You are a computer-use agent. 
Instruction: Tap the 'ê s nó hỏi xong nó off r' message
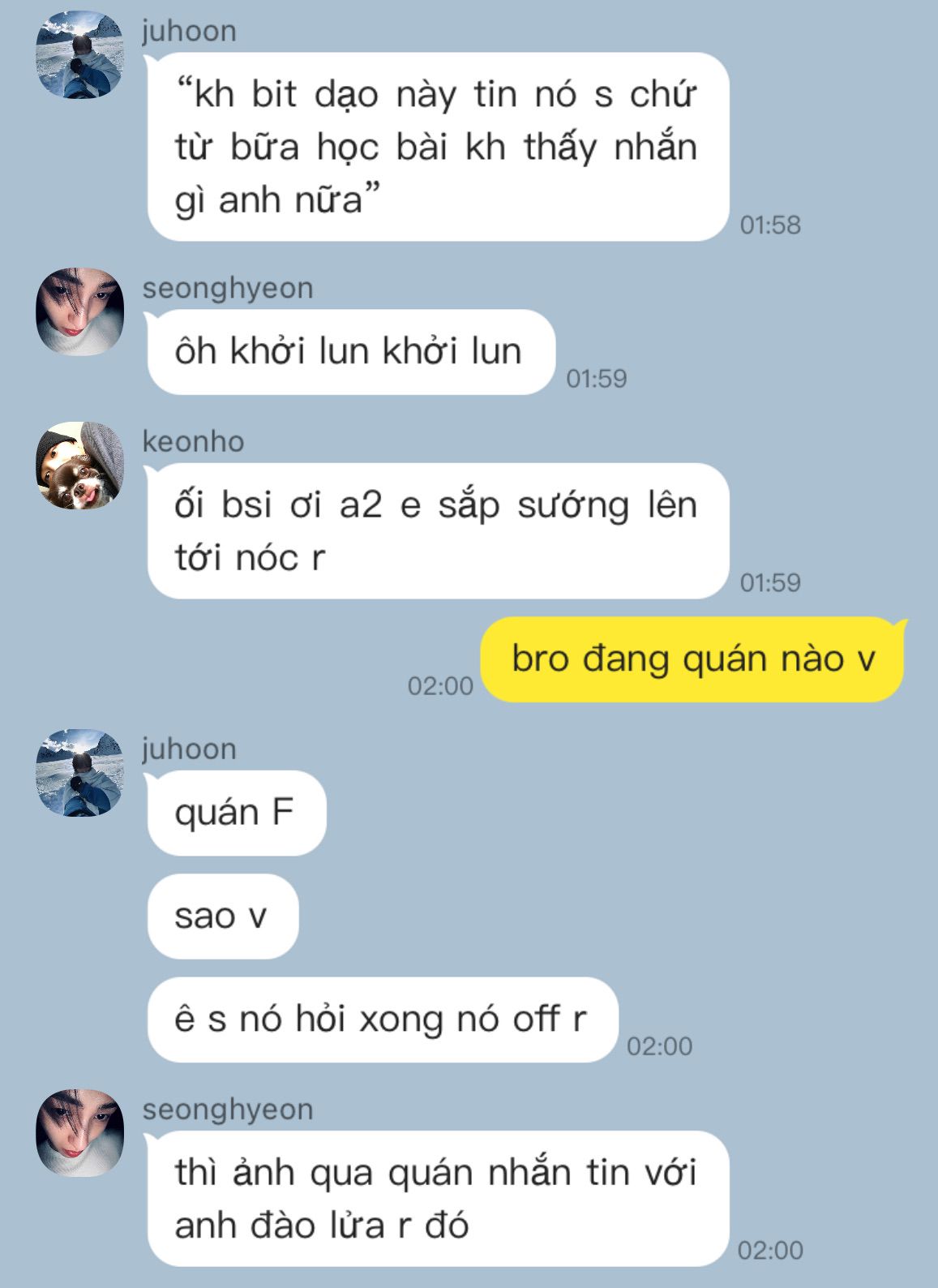382,1020
